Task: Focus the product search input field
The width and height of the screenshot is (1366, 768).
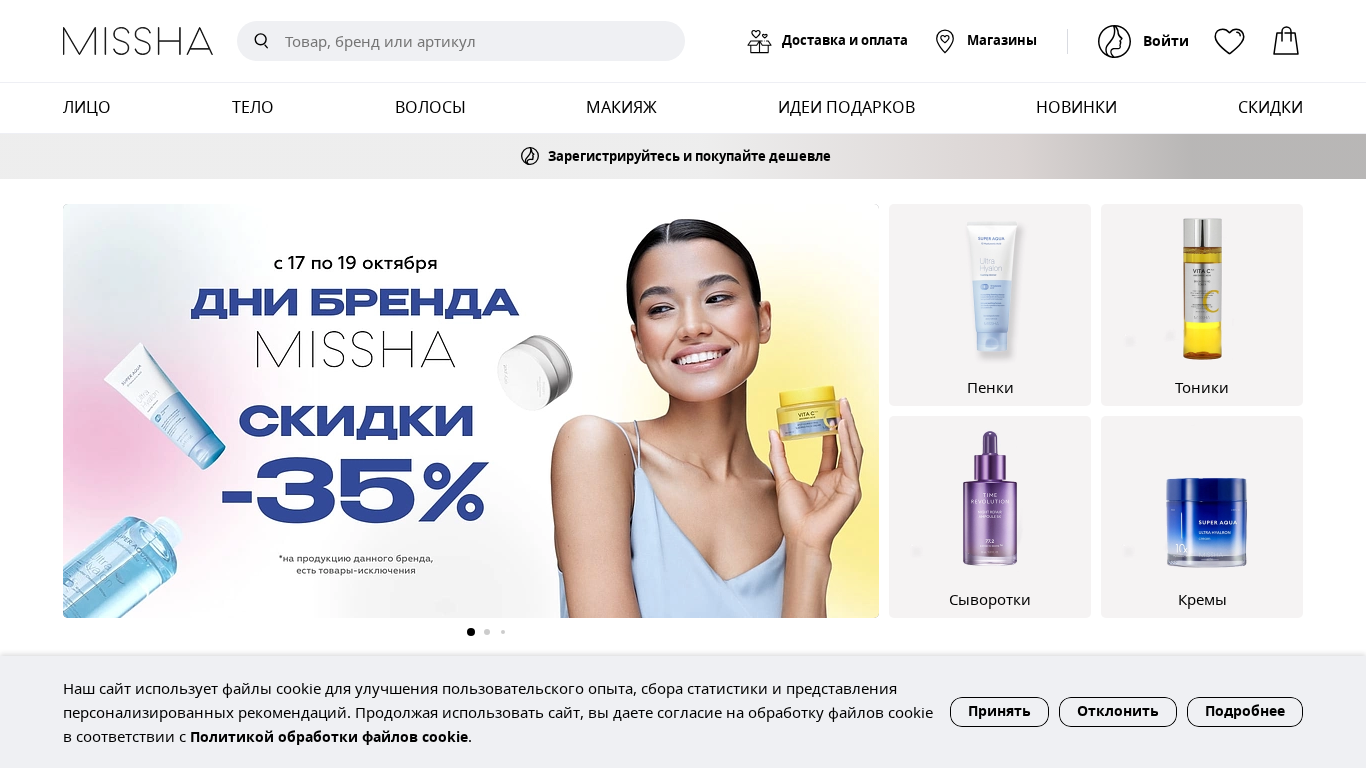Action: pos(461,41)
